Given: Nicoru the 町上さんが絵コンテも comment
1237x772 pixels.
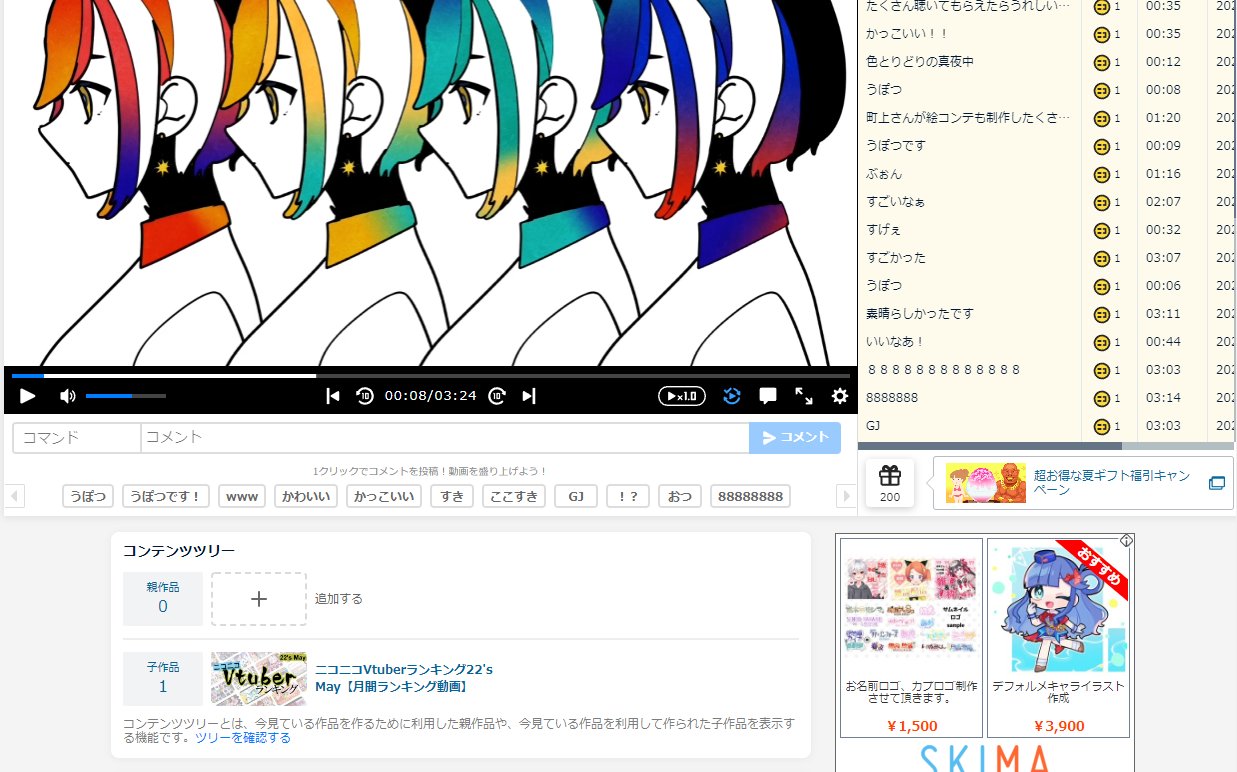Looking at the screenshot, I should click(x=1101, y=118).
